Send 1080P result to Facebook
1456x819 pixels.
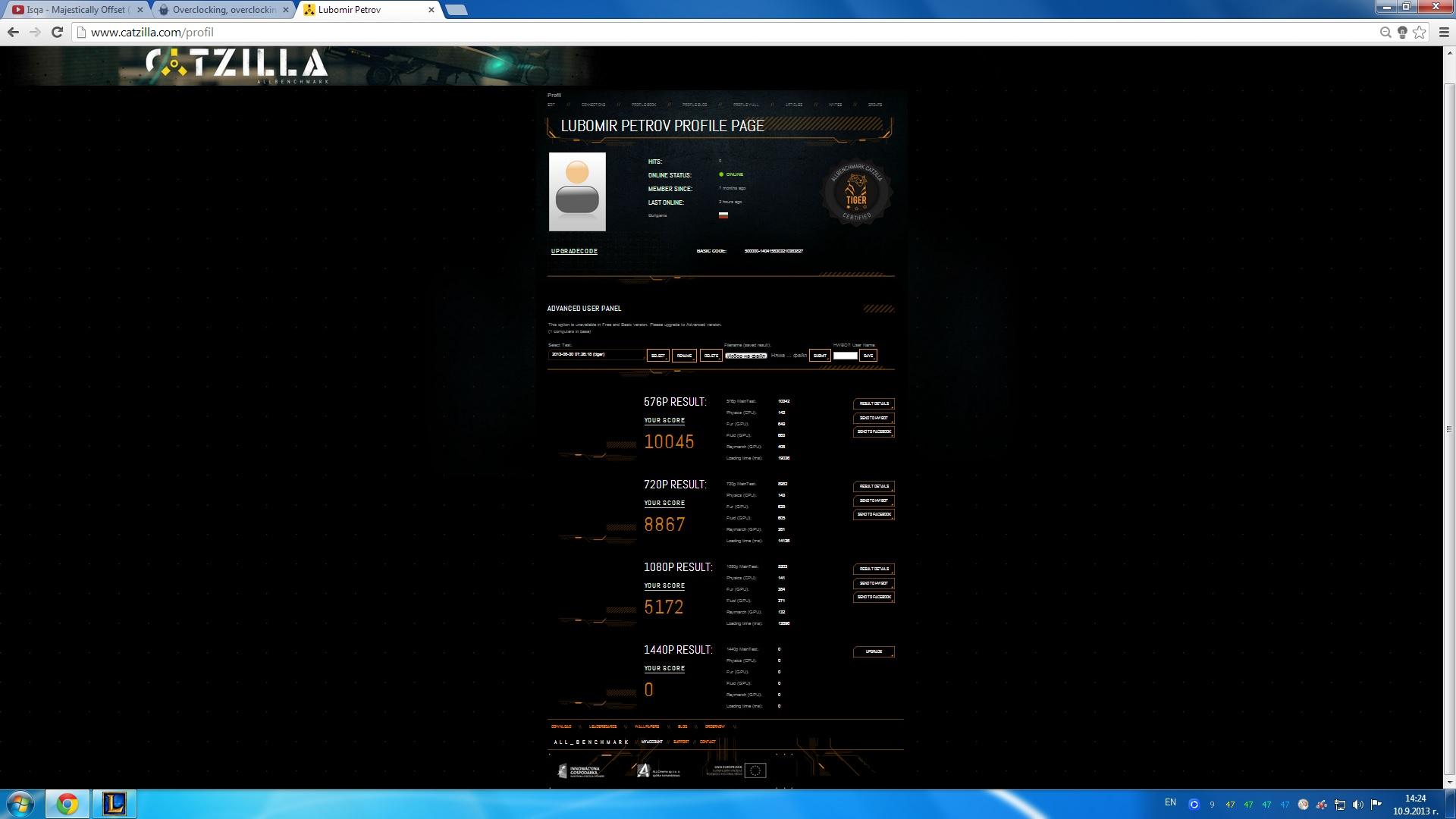click(874, 597)
